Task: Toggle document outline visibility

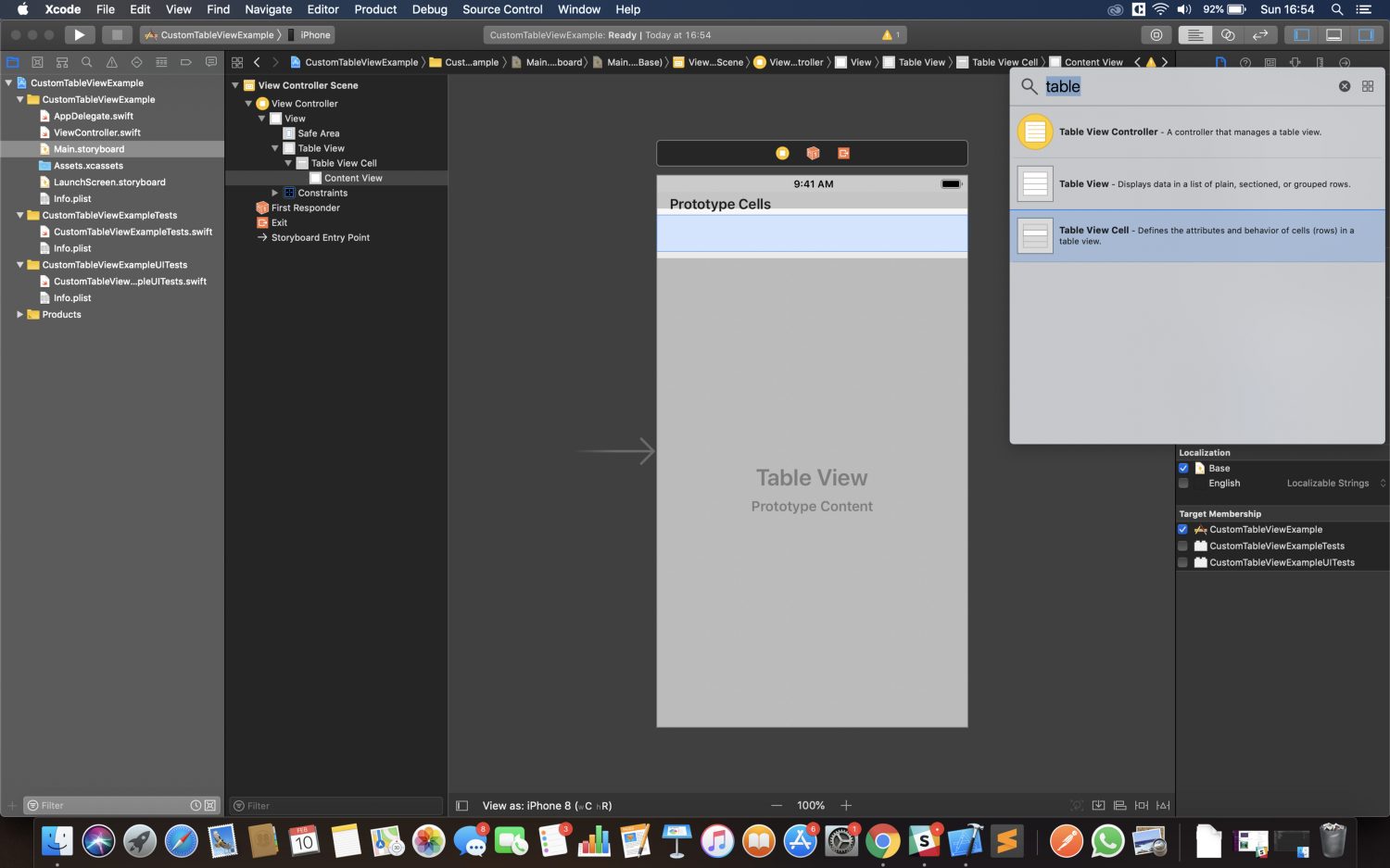Action: coord(461,806)
